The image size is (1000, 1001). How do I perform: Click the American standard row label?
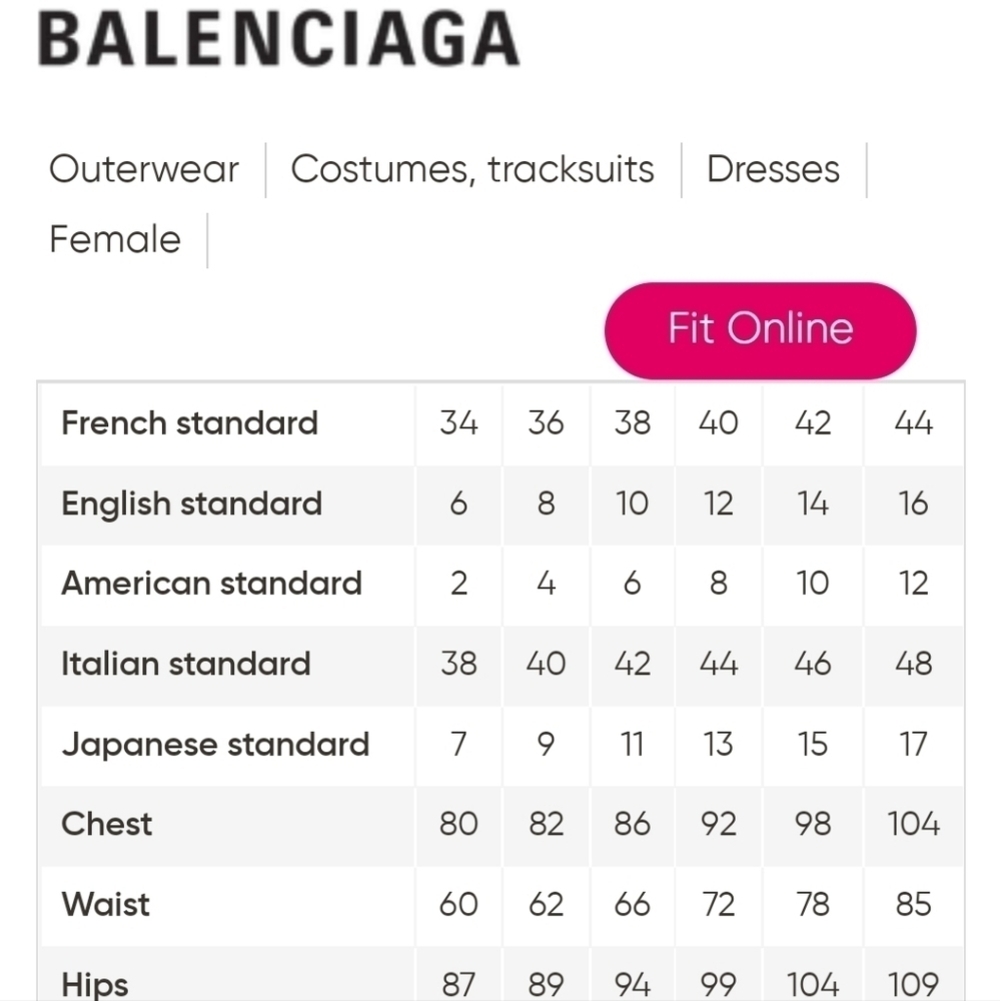pyautogui.click(x=212, y=583)
